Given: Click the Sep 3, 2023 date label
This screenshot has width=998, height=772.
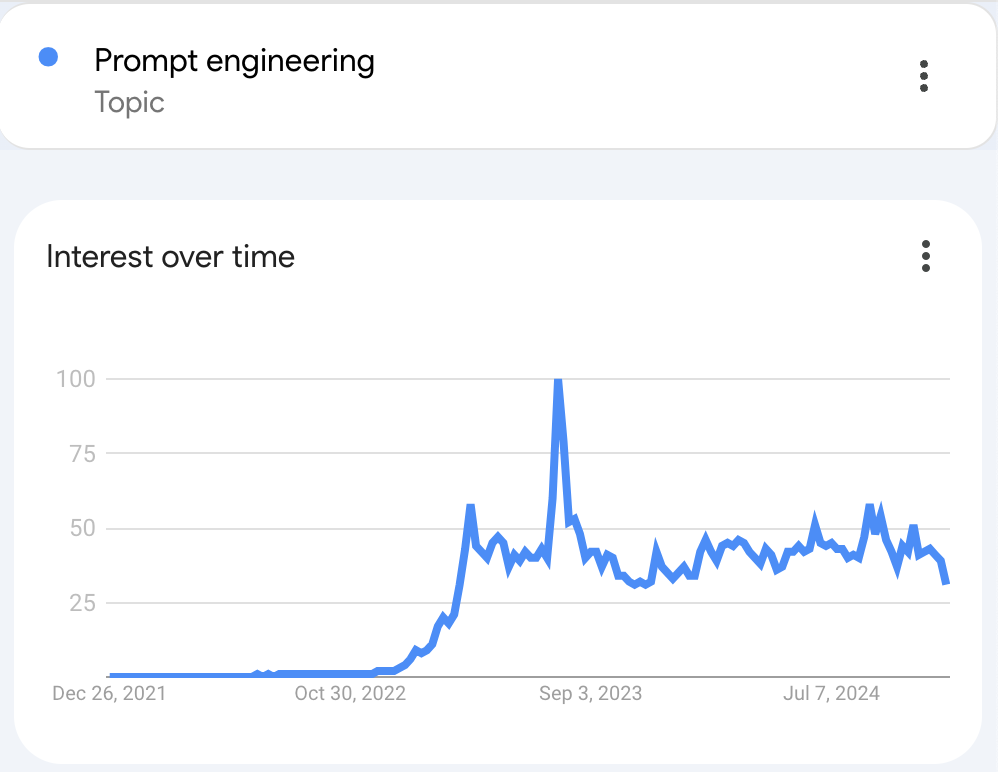Looking at the screenshot, I should (x=589, y=693).
